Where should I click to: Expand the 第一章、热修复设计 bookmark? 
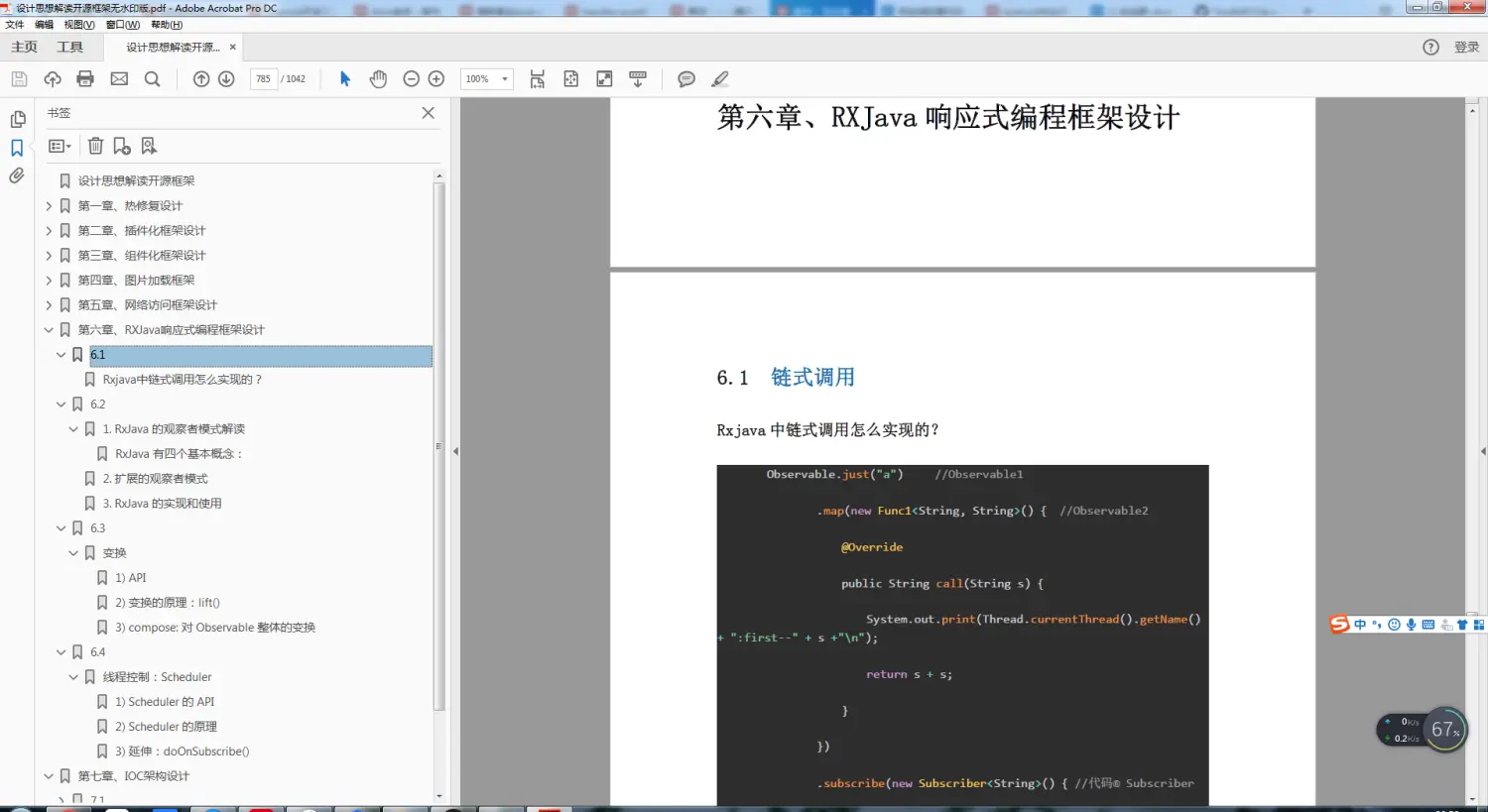click(x=49, y=206)
